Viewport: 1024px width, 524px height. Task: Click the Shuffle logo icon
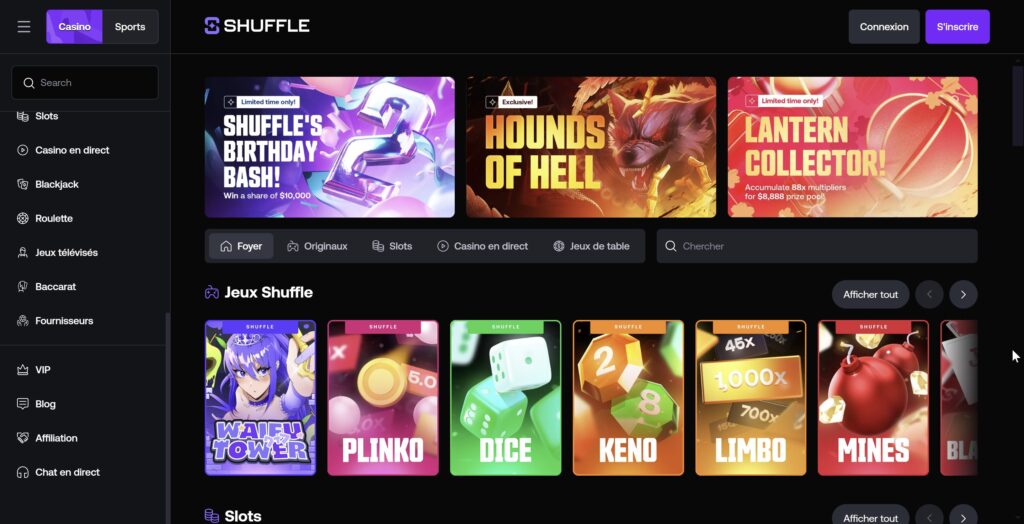[x=212, y=26]
